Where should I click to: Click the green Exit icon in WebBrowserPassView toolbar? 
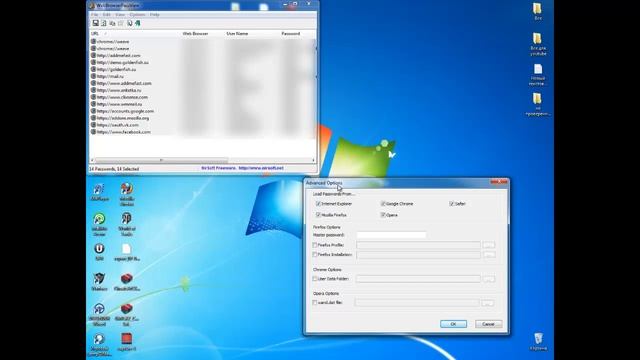click(138, 23)
